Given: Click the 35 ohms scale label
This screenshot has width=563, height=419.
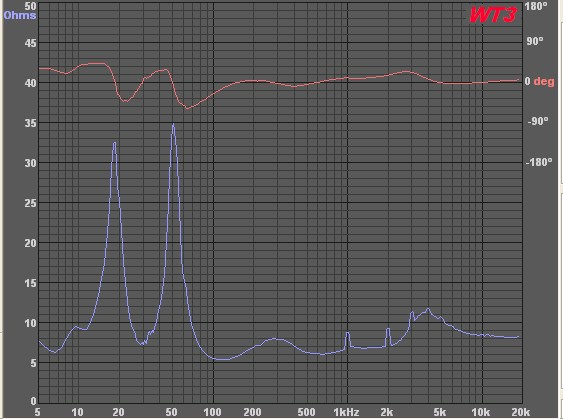Looking at the screenshot, I should pos(30,123).
